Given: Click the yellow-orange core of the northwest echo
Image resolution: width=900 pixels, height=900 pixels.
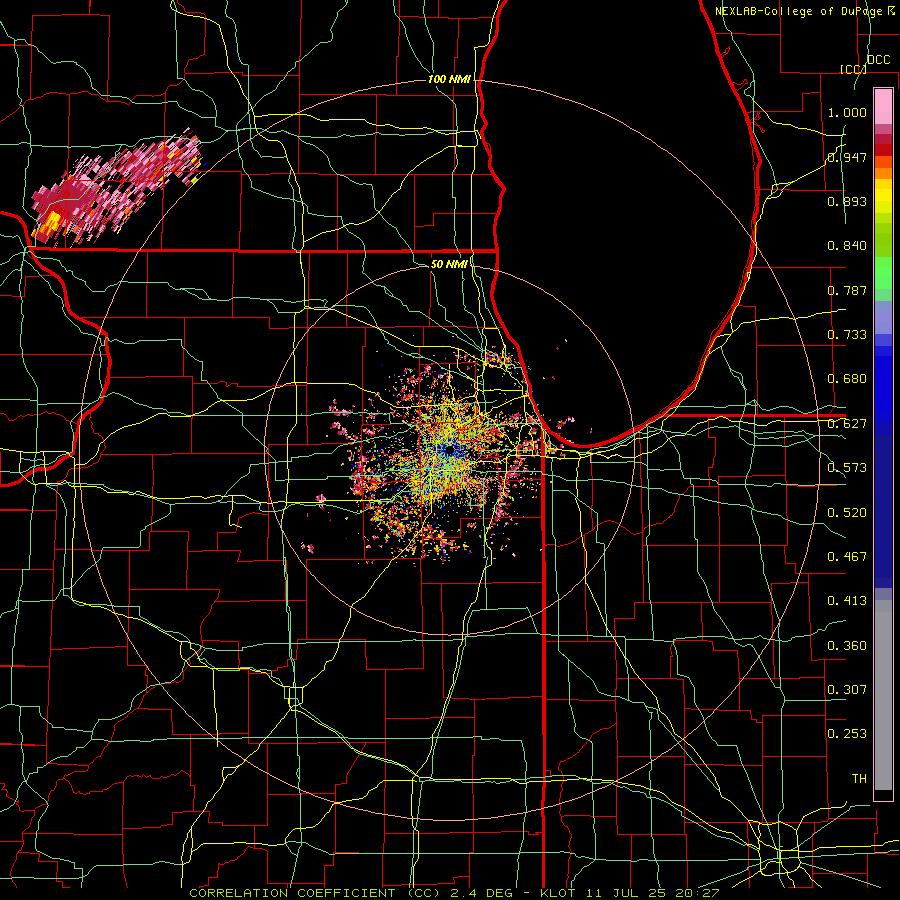Looking at the screenshot, I should tap(52, 224).
